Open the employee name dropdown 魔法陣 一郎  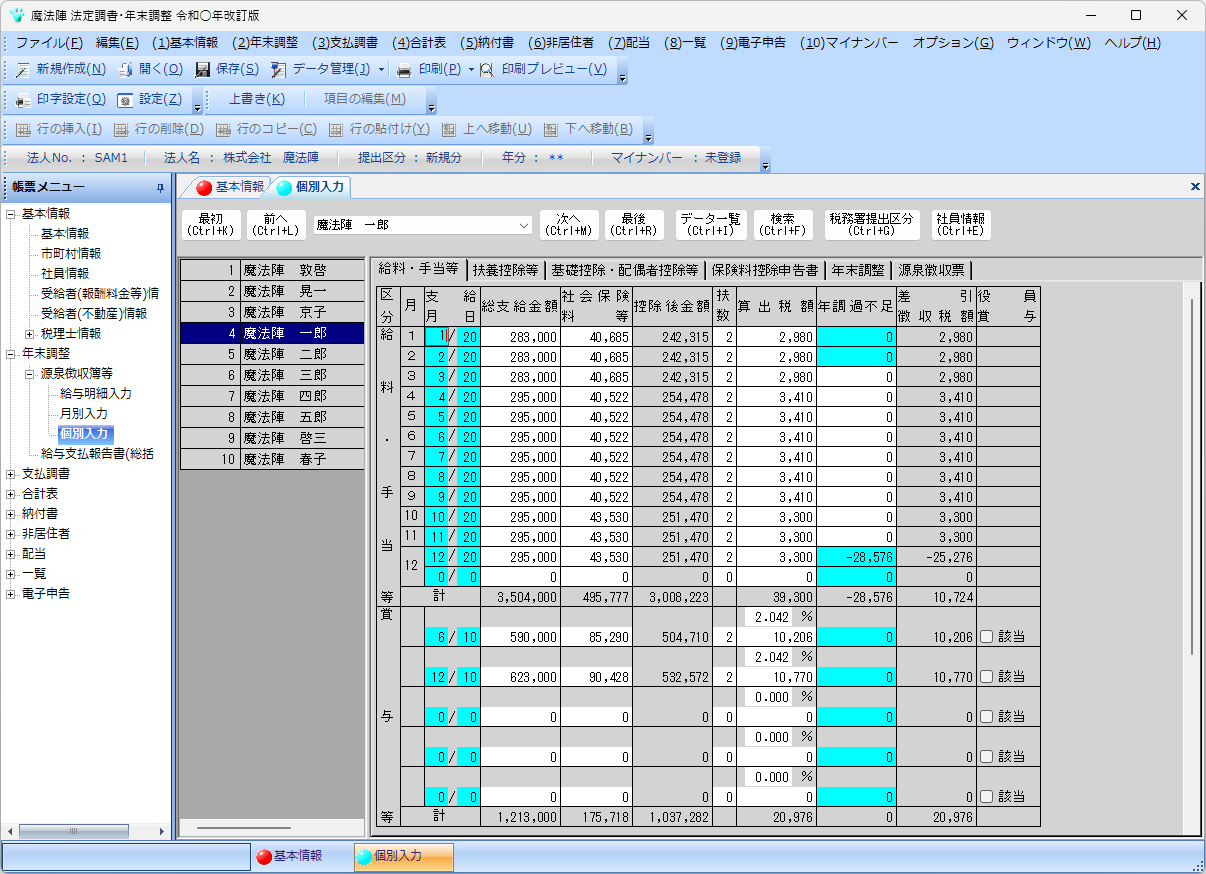tap(525, 226)
